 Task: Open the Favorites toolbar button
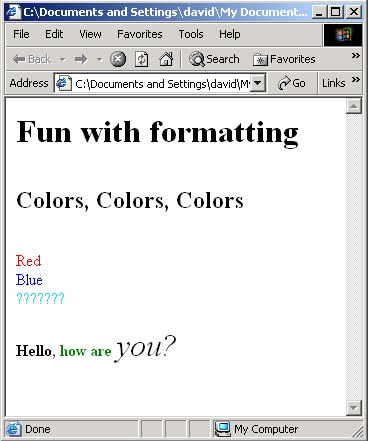(x=284, y=59)
